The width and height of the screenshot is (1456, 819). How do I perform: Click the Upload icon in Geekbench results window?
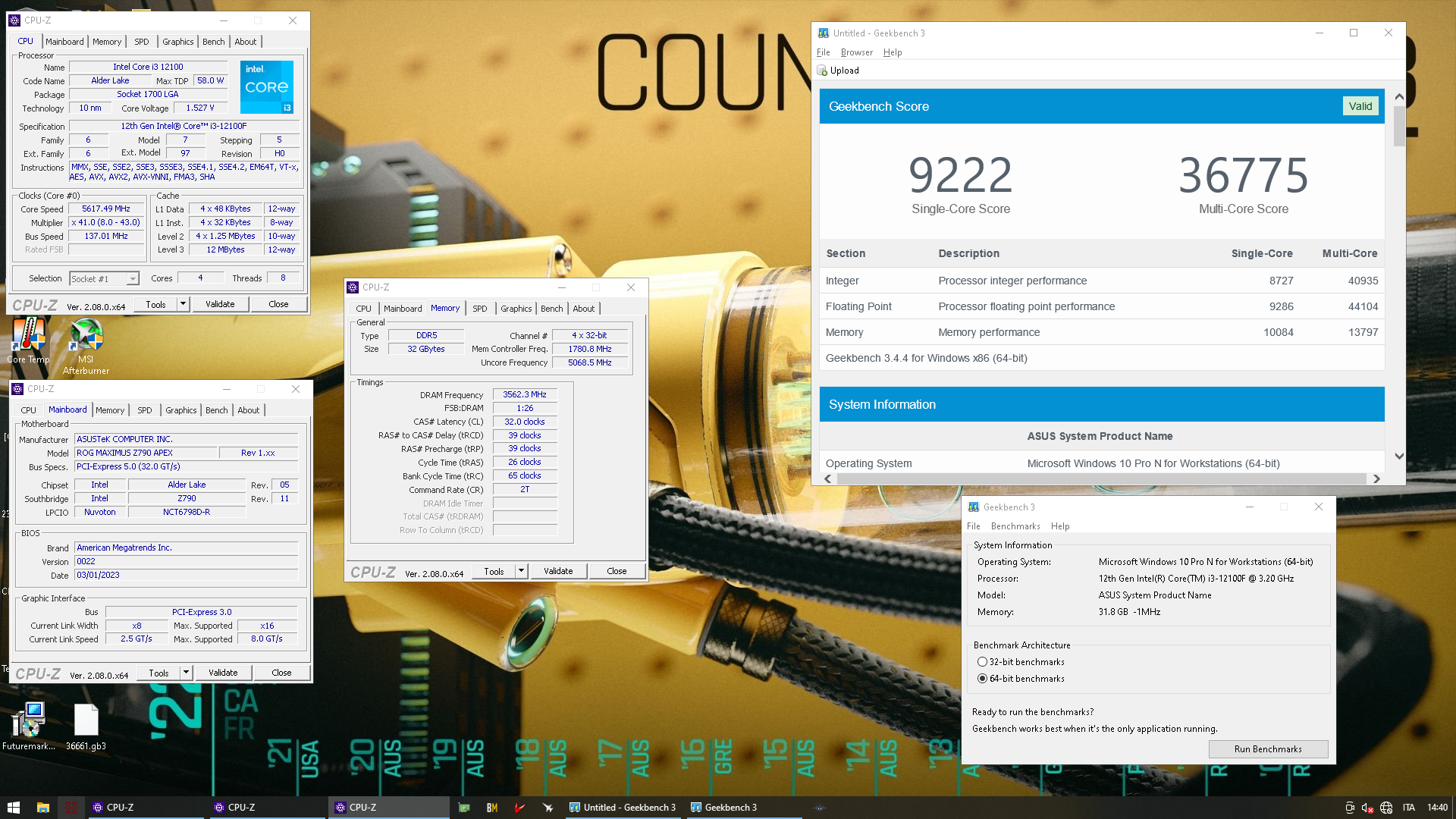tap(823, 71)
